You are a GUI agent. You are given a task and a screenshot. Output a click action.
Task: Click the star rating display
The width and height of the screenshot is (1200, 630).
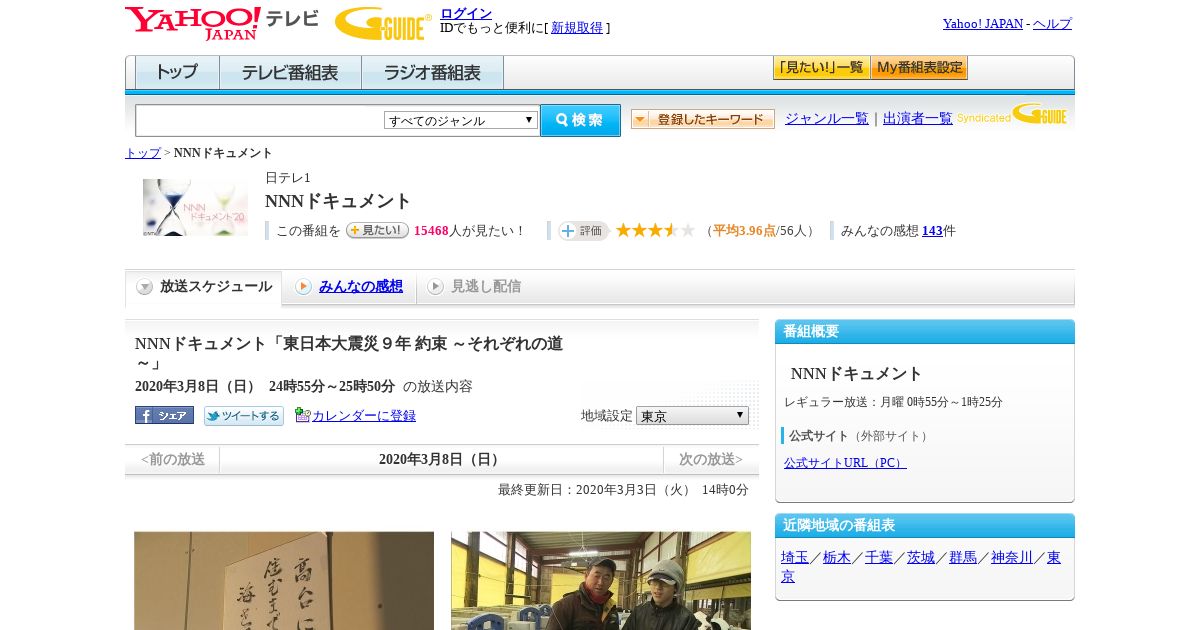(x=655, y=230)
